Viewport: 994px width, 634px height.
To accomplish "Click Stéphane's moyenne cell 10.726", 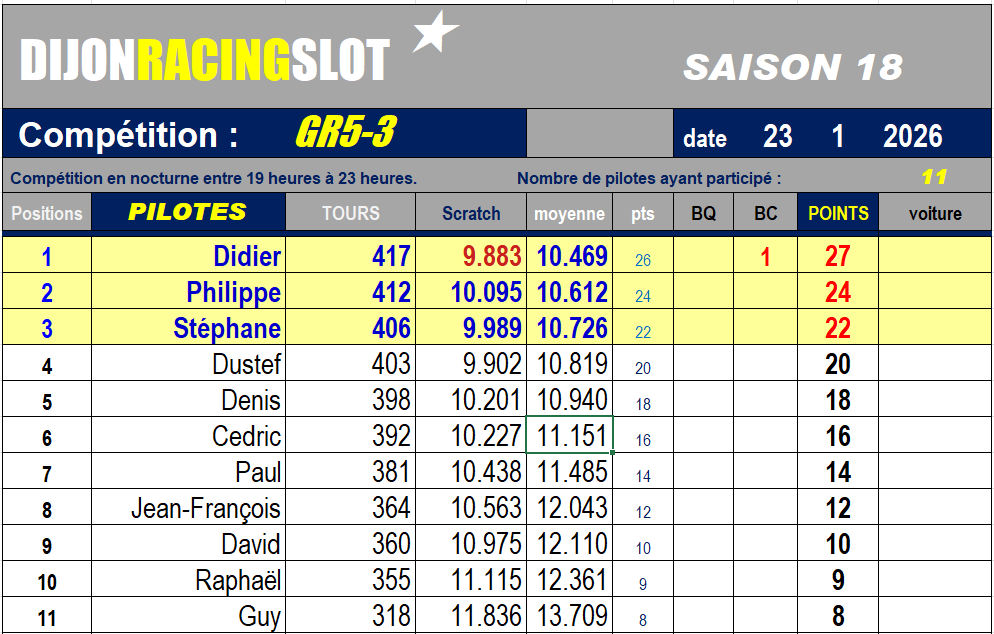I will tap(572, 329).
